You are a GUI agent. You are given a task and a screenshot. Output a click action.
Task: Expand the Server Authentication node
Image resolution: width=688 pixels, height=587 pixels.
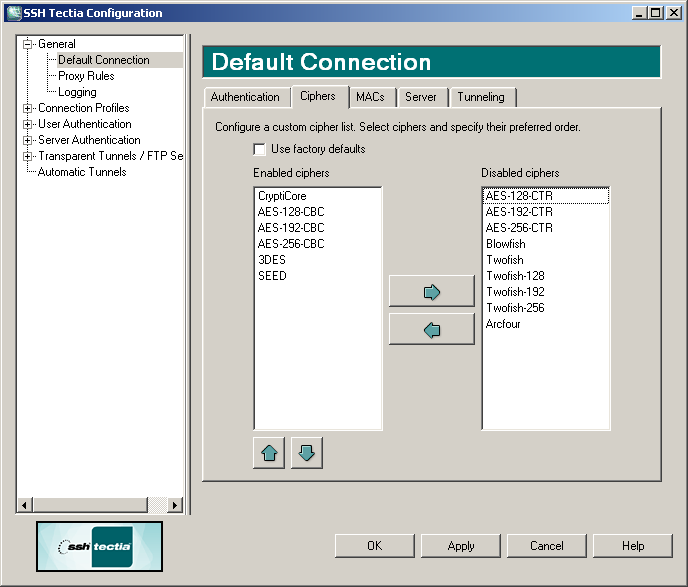(x=28, y=140)
